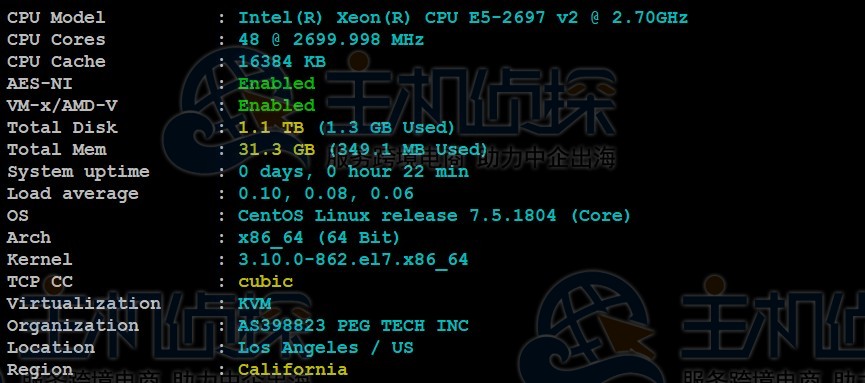Click the Los Angeles / US location
The image size is (865, 383).
click(x=325, y=348)
